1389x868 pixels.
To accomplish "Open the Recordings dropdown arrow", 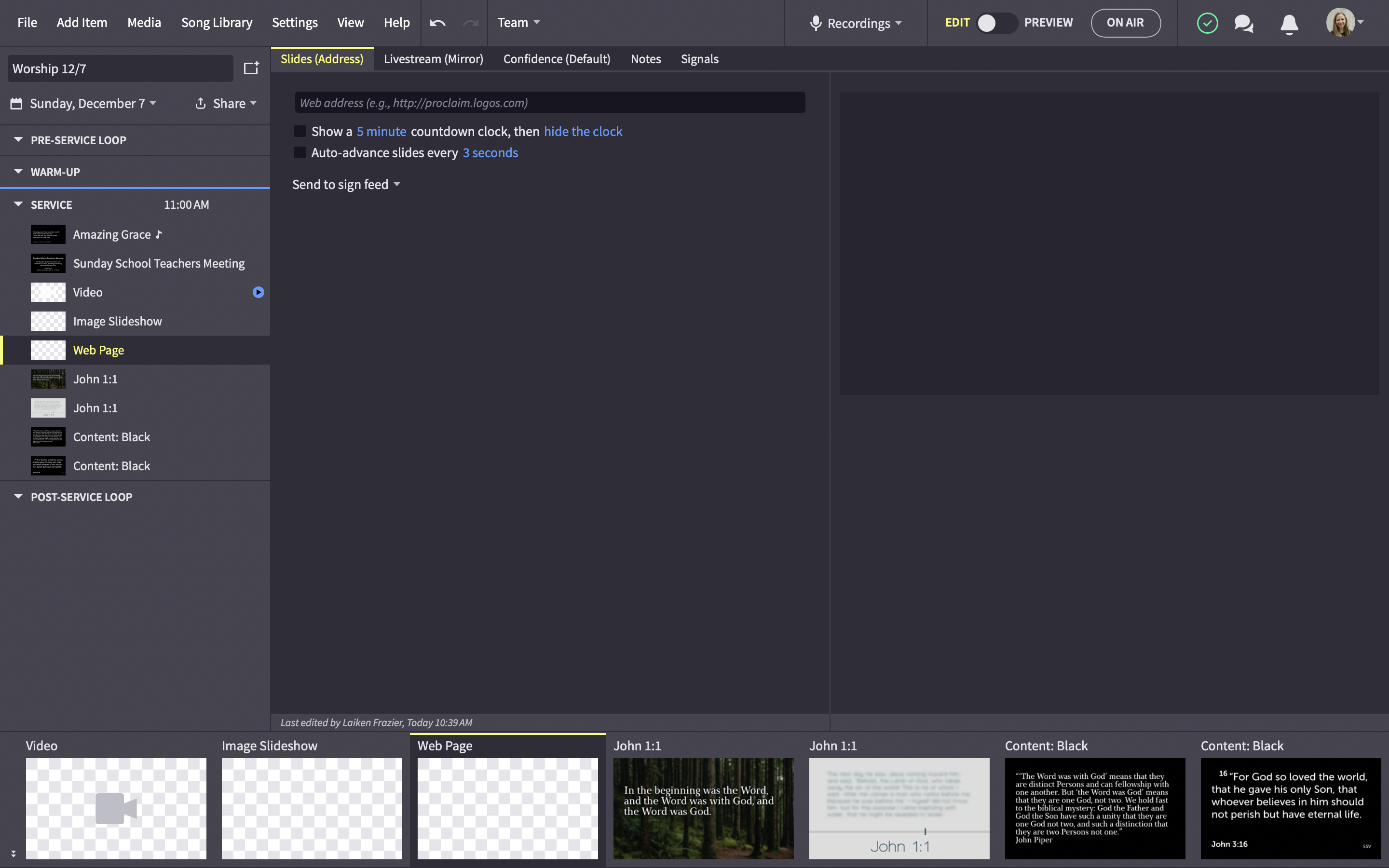I will (x=898, y=24).
